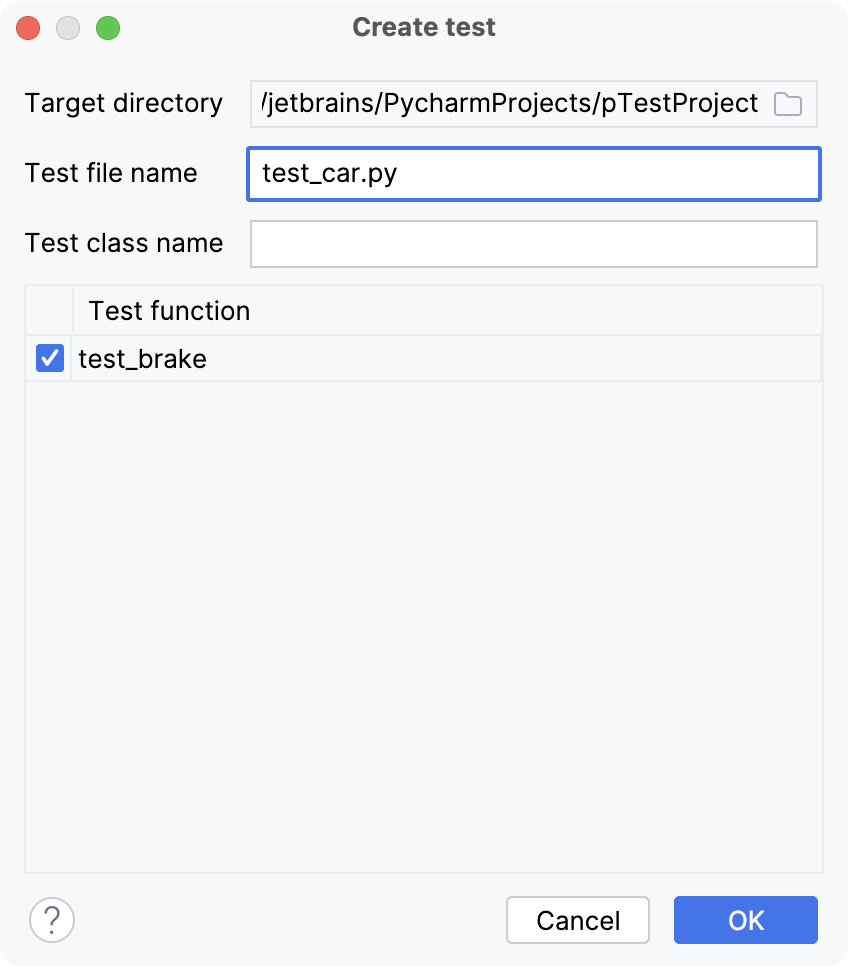This screenshot has width=848, height=966.
Task: Select the test_brake row
Action: pyautogui.click(x=140, y=358)
